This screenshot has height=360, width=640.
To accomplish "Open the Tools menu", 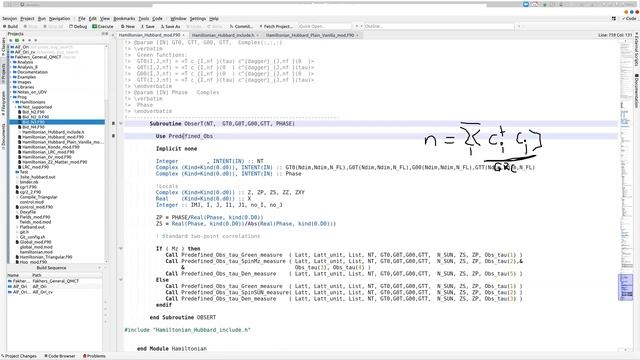I will (144, 19).
